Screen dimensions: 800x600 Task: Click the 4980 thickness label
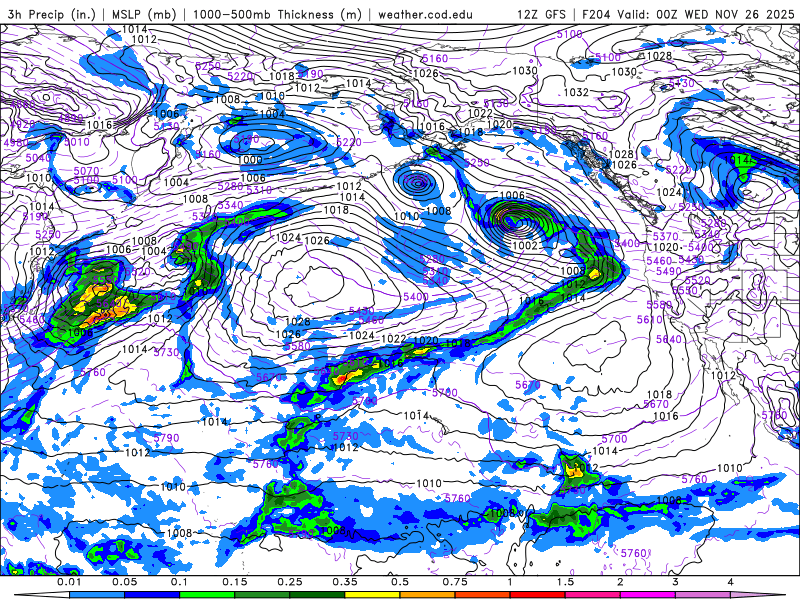click(16, 142)
